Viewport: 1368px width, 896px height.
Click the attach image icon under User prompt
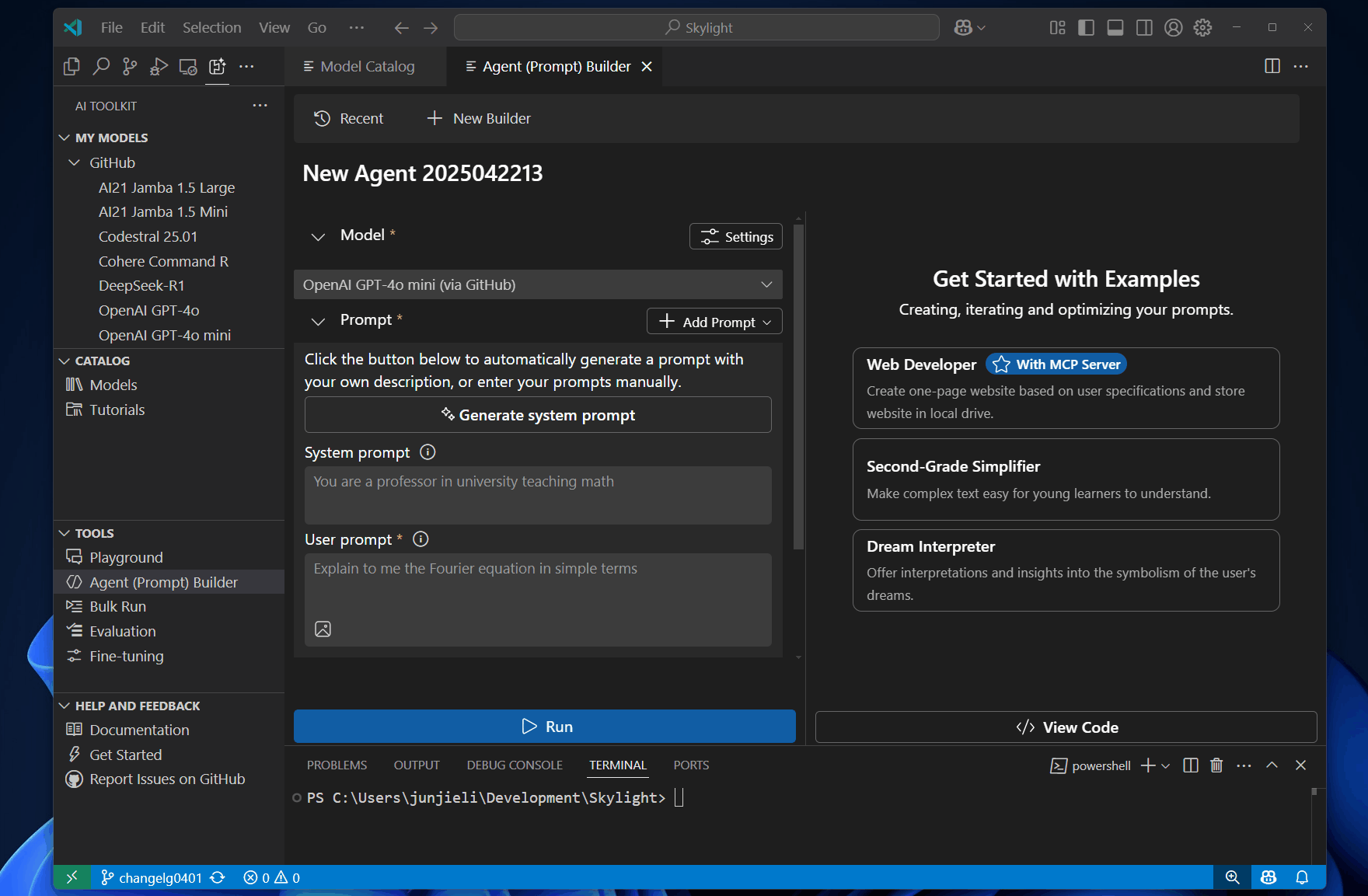tap(323, 629)
